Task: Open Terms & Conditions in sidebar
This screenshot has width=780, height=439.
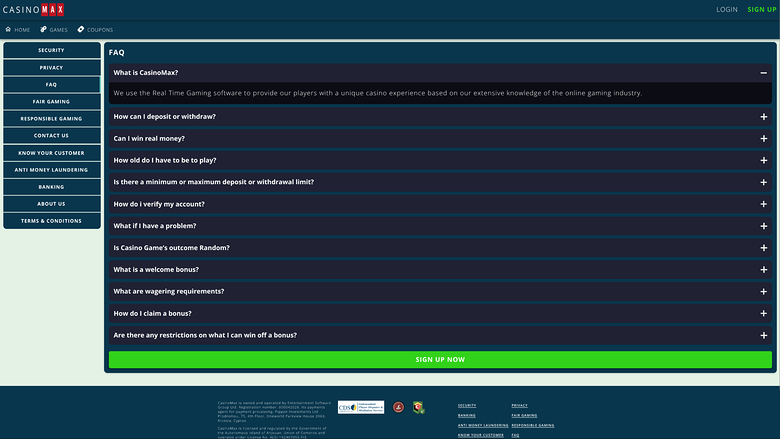Action: coord(52,221)
